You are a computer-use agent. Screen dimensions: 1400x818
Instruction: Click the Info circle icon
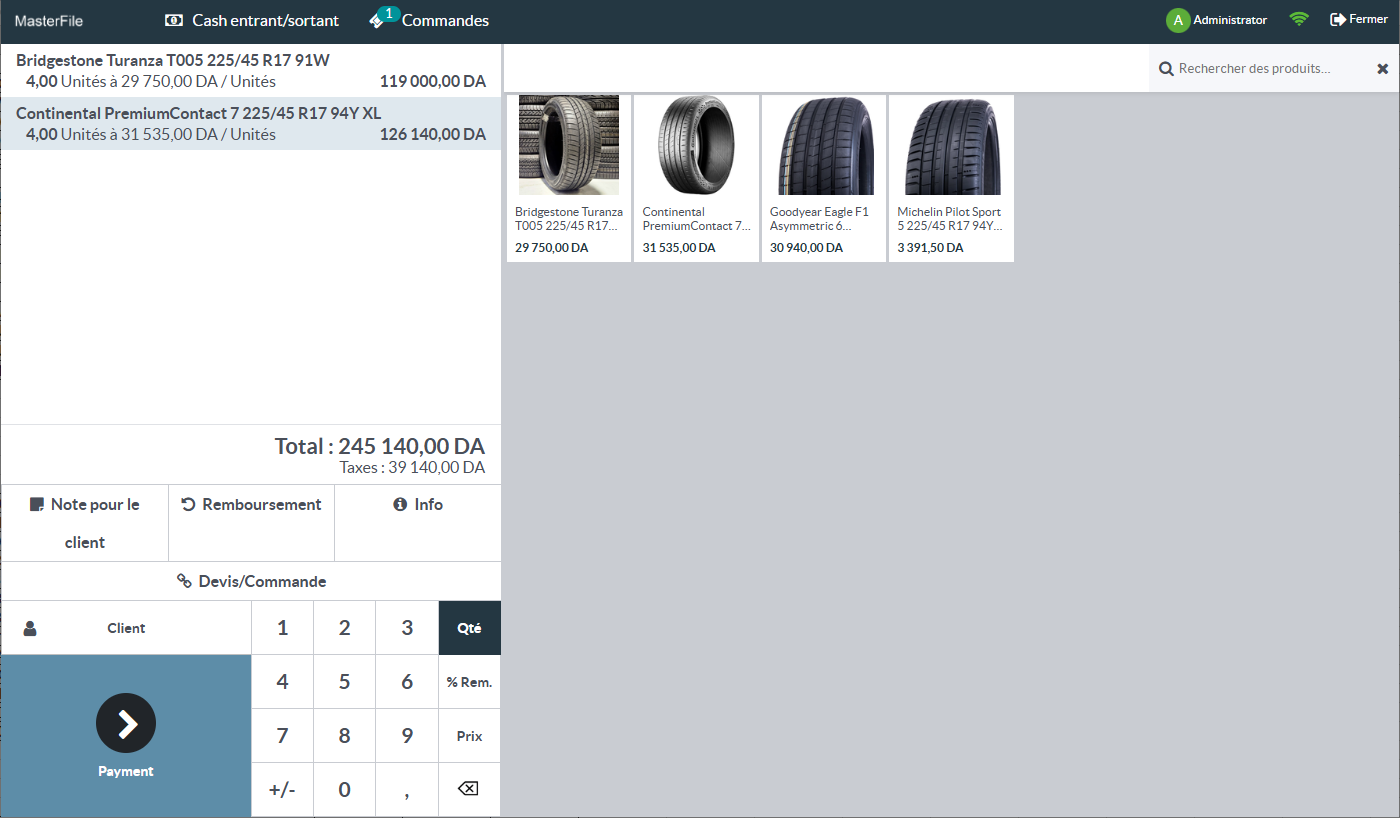pyautogui.click(x=400, y=505)
